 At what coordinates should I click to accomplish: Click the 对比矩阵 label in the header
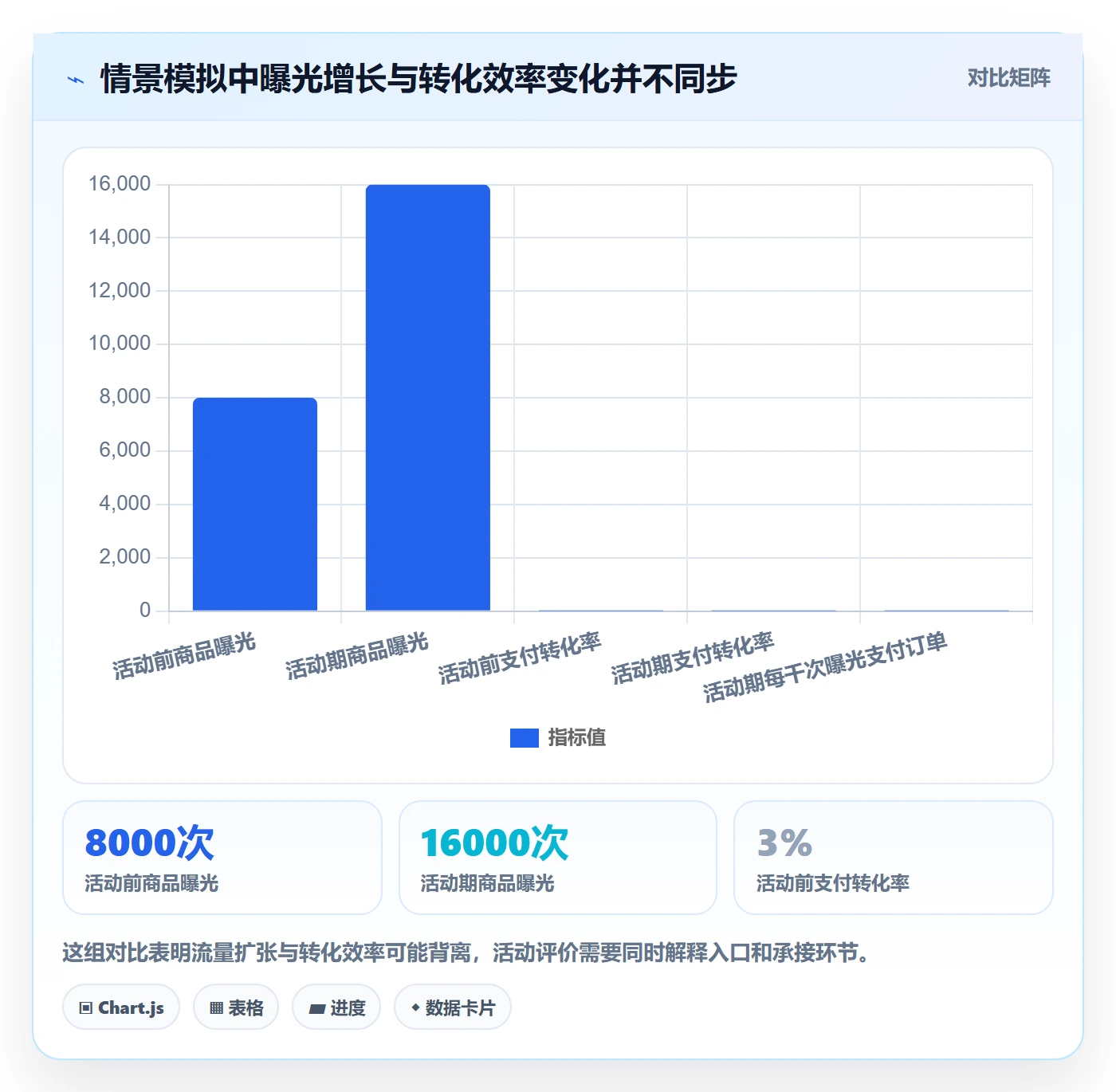pos(1008,78)
